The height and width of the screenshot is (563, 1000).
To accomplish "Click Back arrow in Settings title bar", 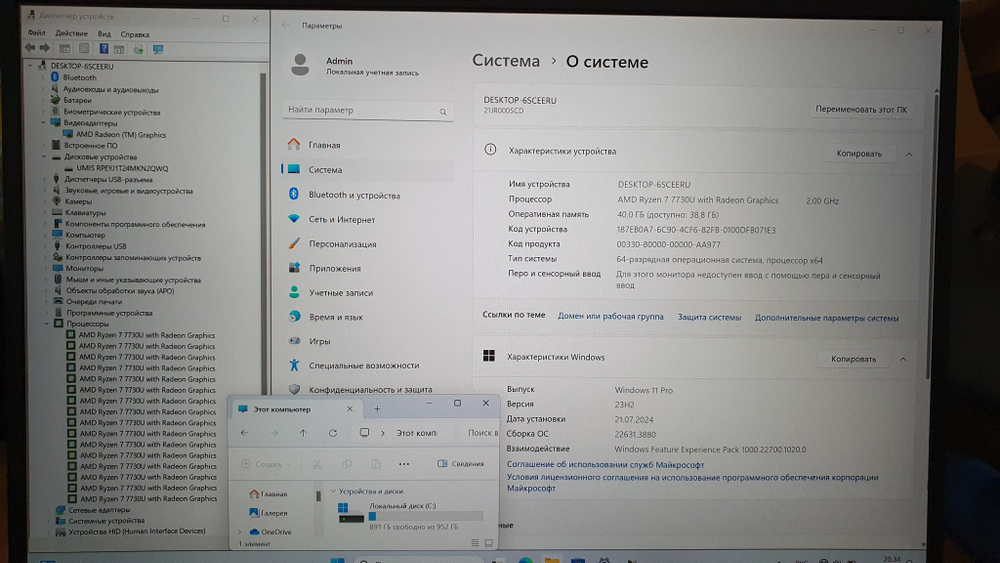I will point(286,26).
